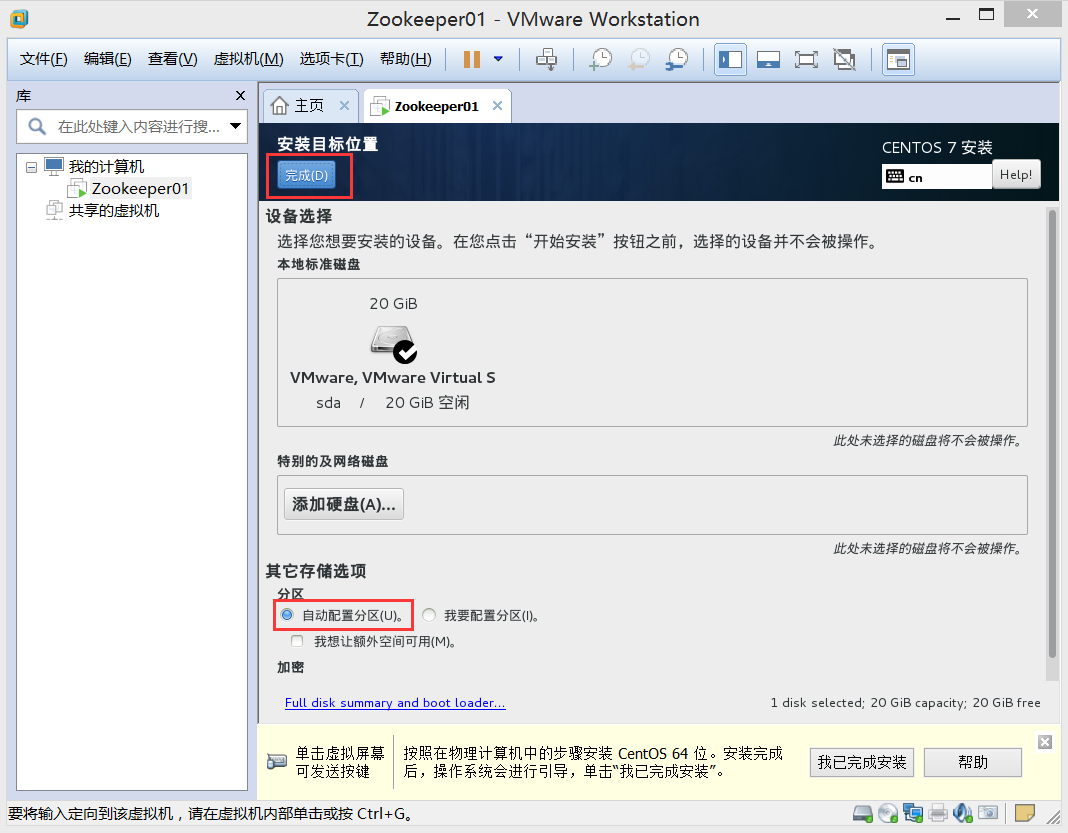Viewport: 1068px width, 833px height.
Task: Click the installer vertical scrollbar
Action: (x=1052, y=434)
